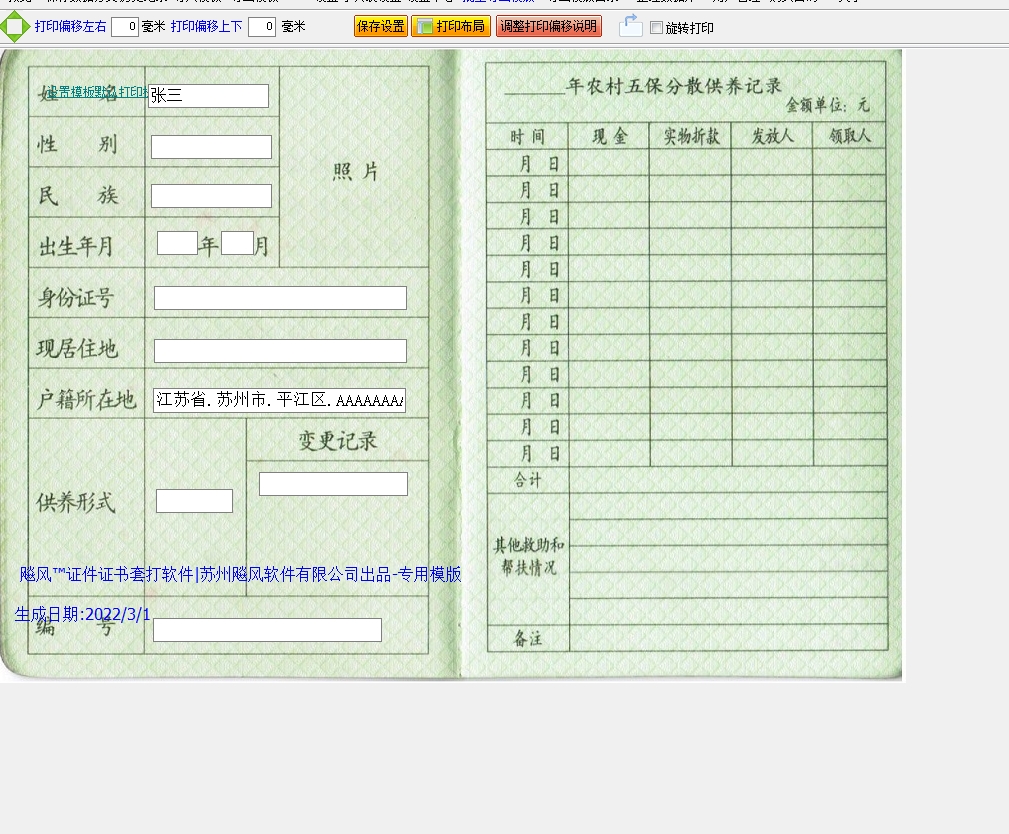The image size is (1009, 834).
Task: Click the 供养形式 input box
Action: [x=194, y=501]
